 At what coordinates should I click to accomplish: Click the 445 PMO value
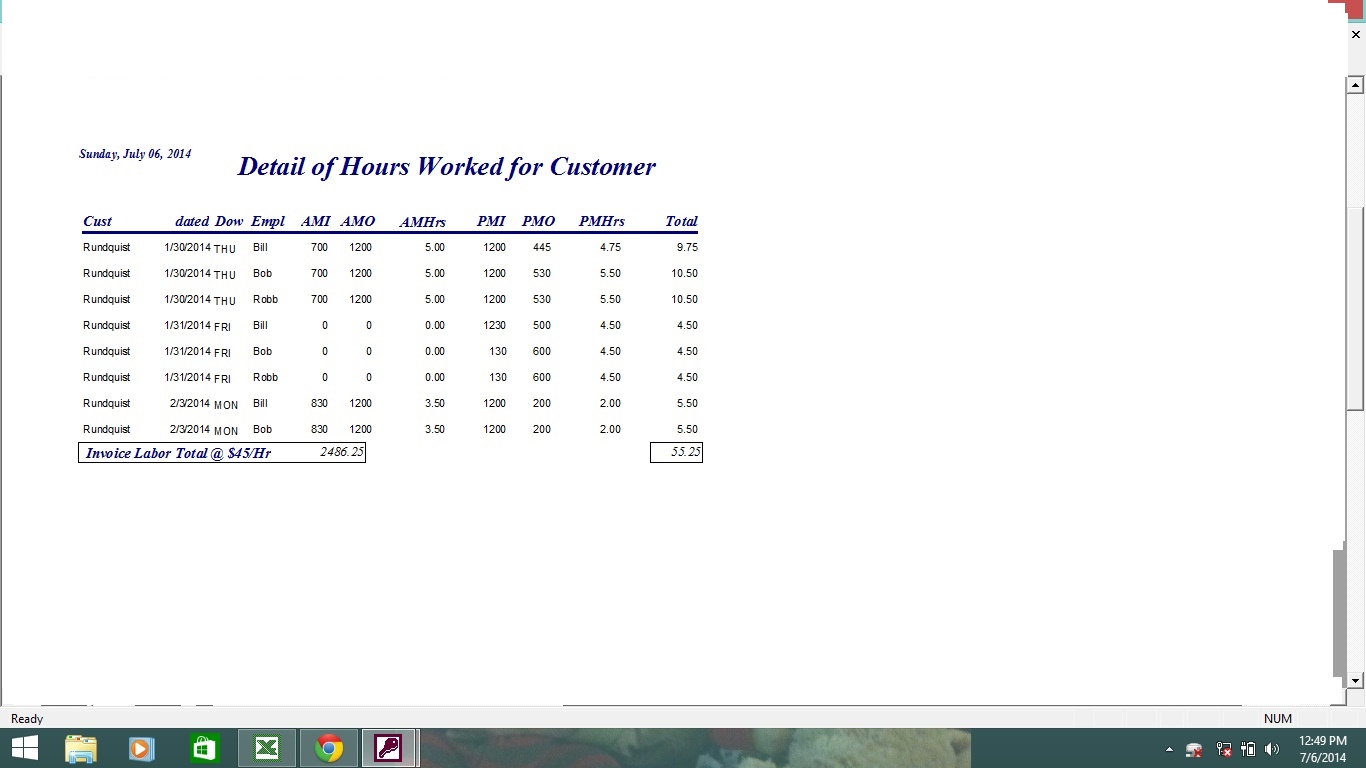pyautogui.click(x=542, y=247)
